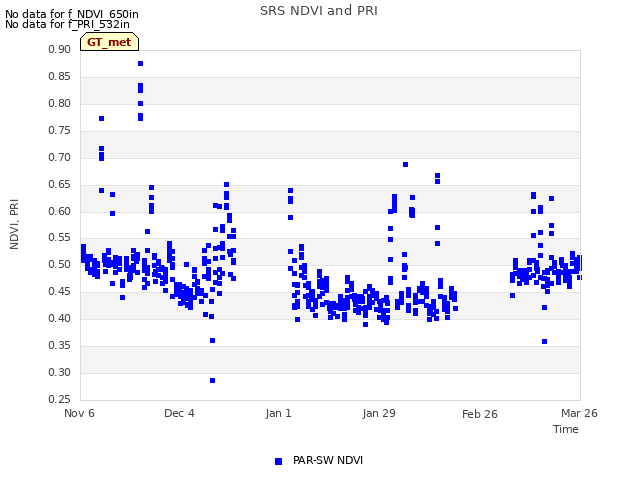The image size is (640, 480).
Task: Click the 0.70 y-axis tick label
Action: point(59,157)
